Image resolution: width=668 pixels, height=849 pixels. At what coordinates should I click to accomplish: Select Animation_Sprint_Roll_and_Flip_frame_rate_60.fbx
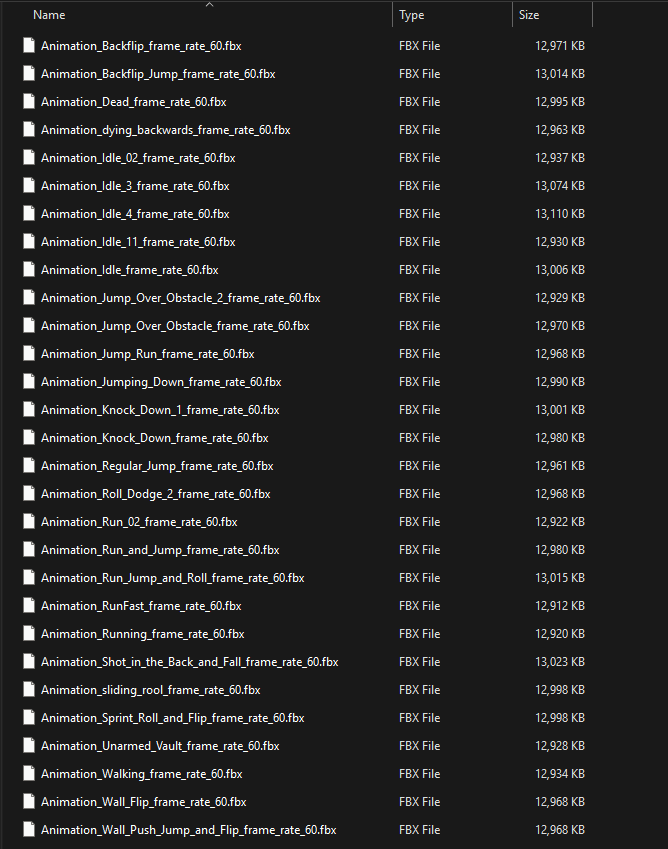coord(173,717)
